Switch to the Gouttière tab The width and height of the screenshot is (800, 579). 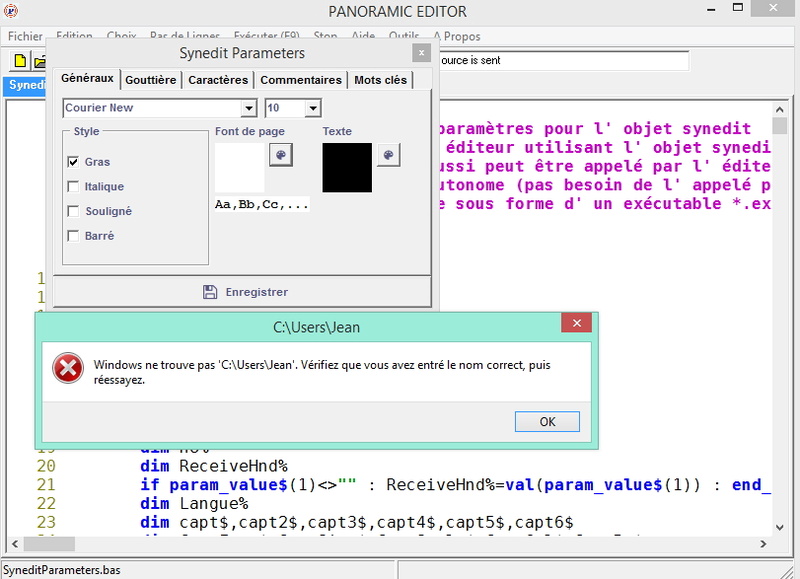point(151,80)
